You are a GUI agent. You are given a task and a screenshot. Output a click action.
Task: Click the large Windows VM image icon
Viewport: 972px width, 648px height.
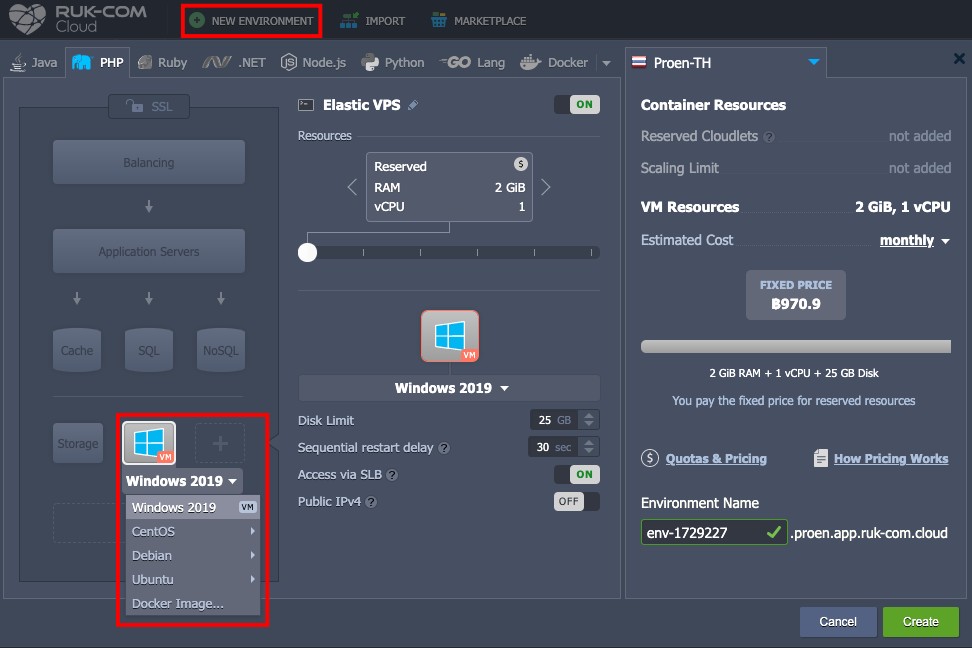click(x=450, y=336)
